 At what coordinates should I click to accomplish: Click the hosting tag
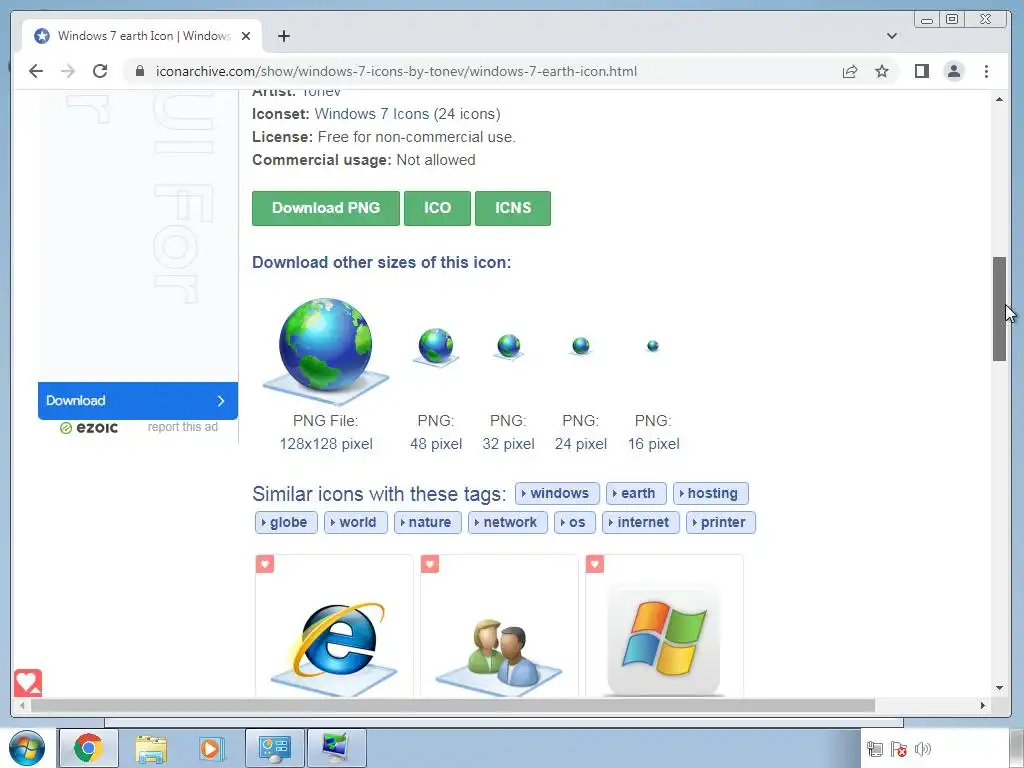[x=711, y=494]
